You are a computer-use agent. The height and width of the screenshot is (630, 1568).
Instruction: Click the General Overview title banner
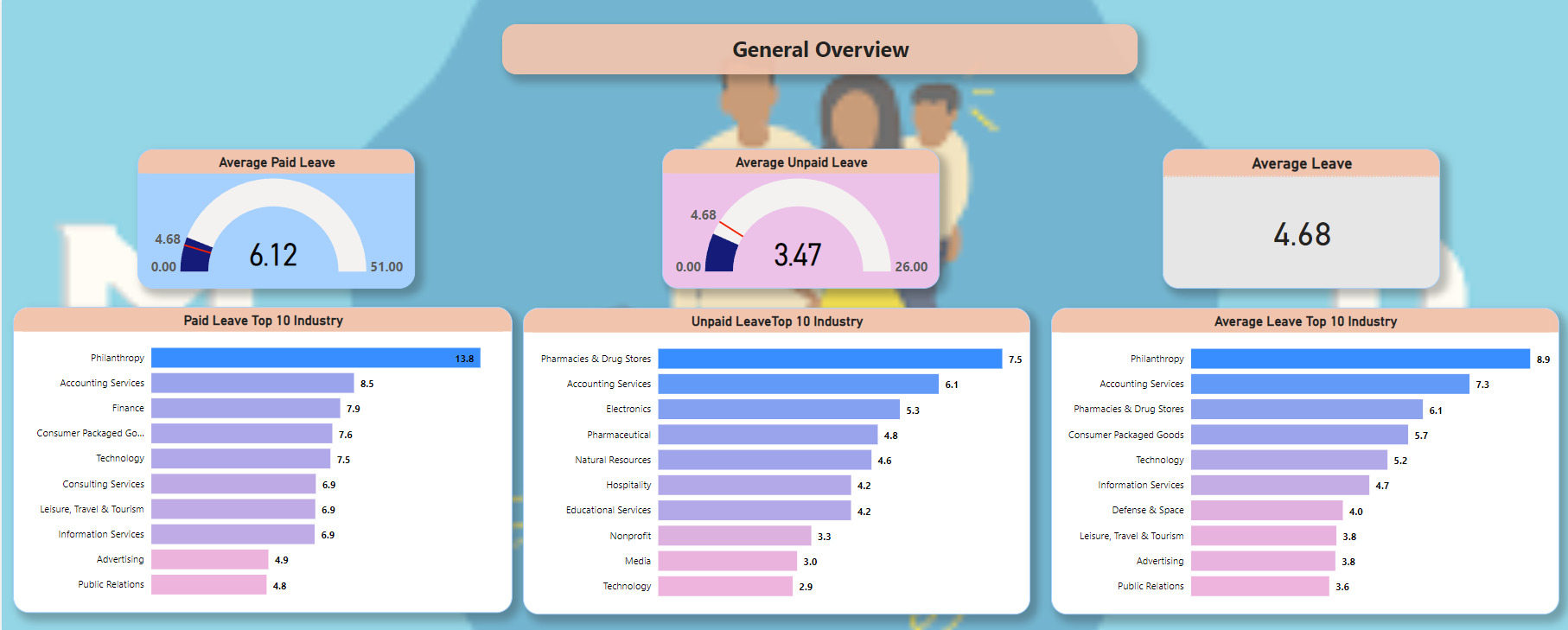click(x=819, y=49)
